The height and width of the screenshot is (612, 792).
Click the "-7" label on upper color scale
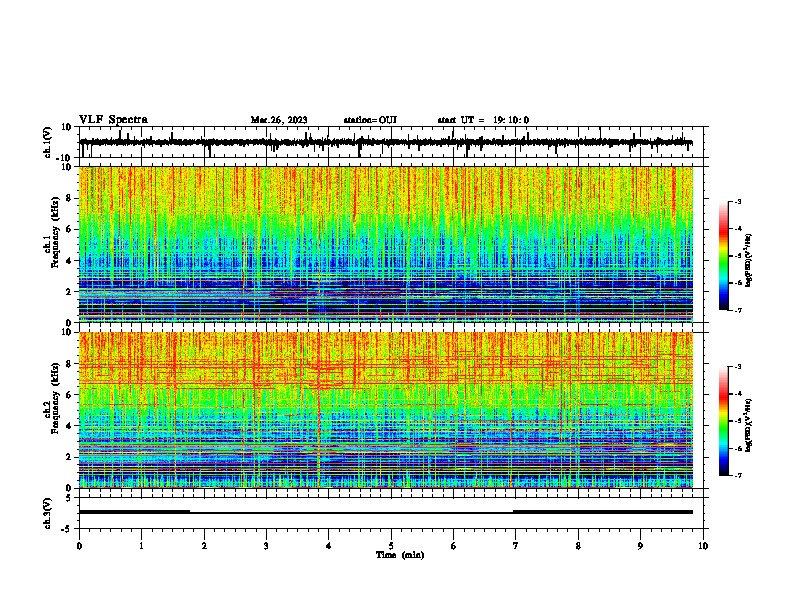click(737, 310)
